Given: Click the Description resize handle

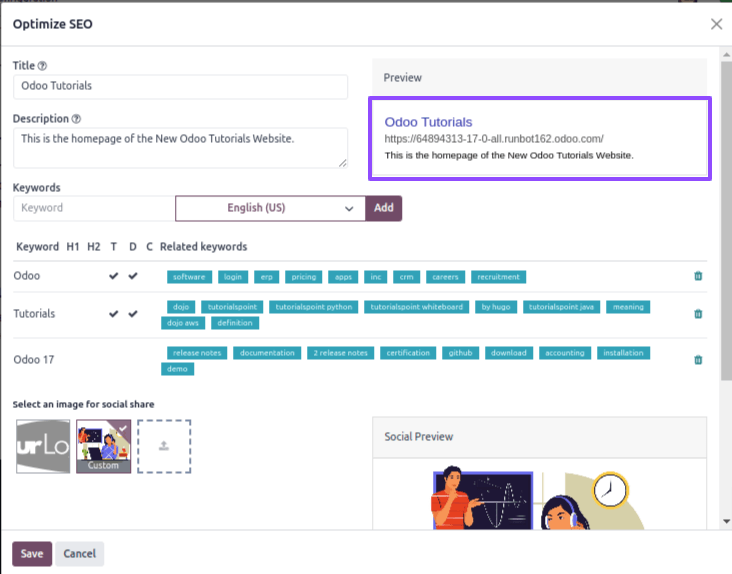Looking at the screenshot, I should click(x=343, y=163).
